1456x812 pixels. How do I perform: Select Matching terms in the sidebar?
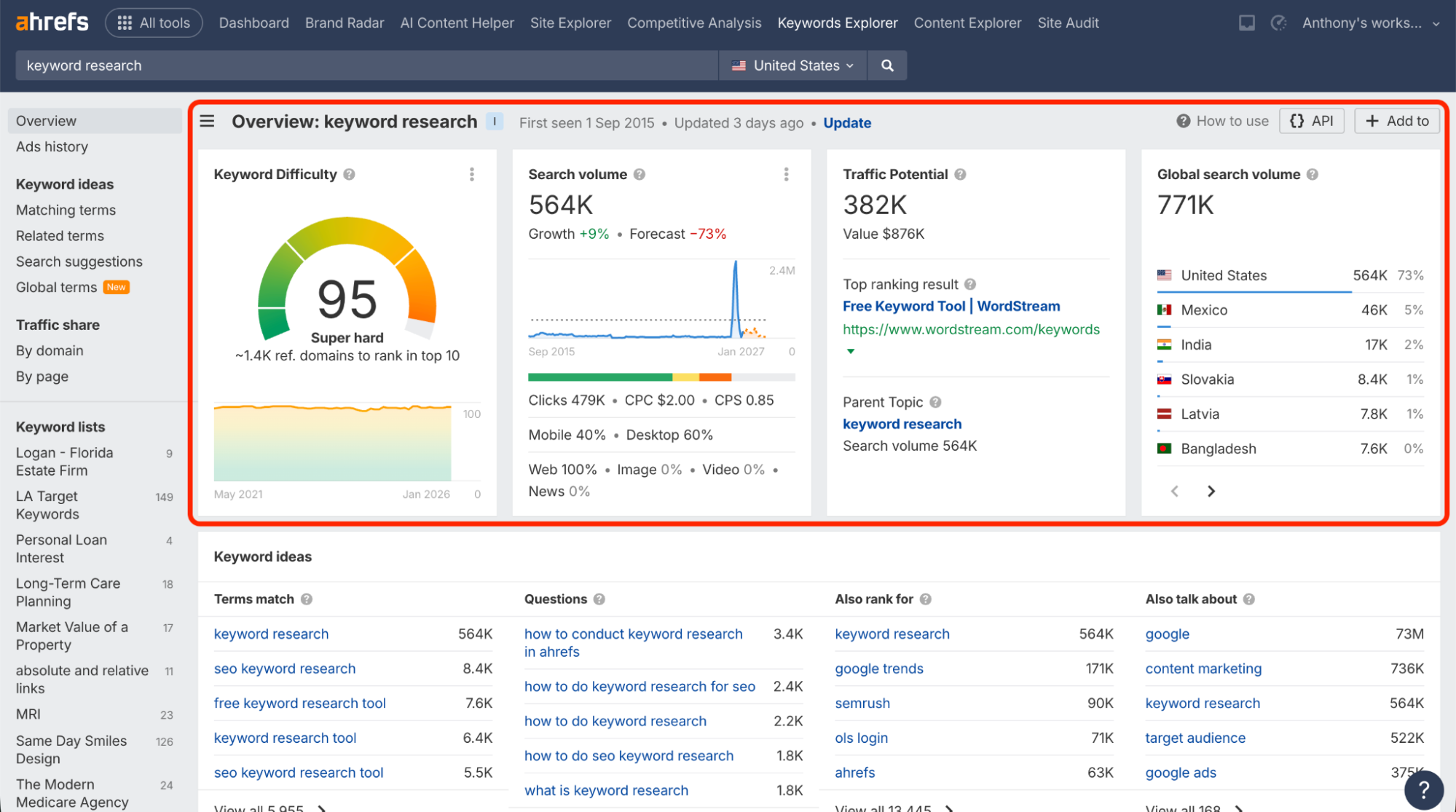pyautogui.click(x=66, y=210)
